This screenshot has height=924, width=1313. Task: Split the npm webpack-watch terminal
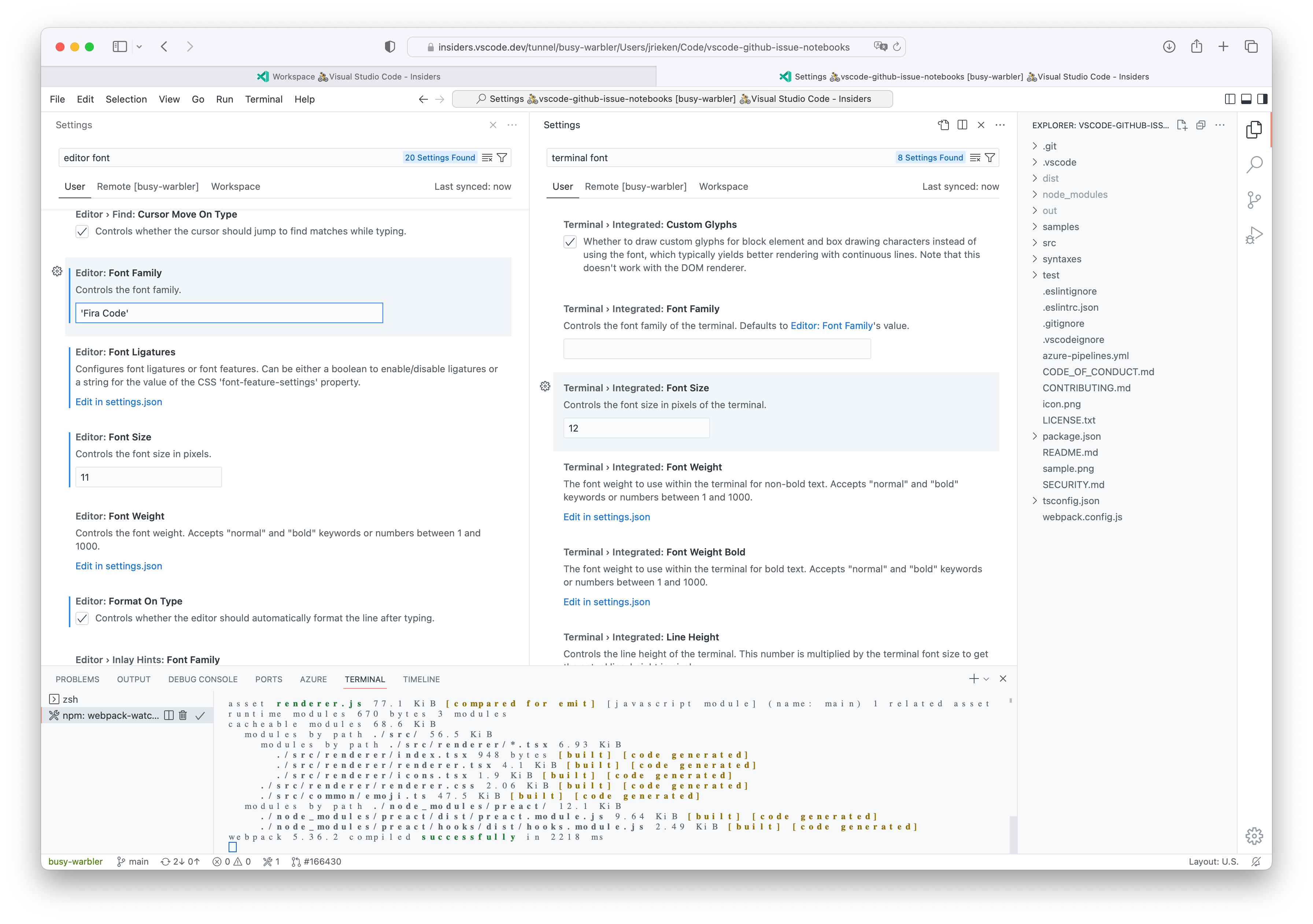(169, 715)
